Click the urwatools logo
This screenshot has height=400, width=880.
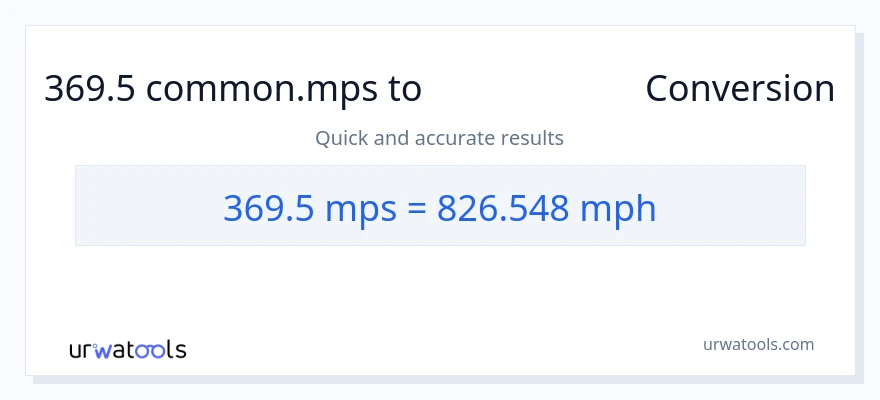click(x=127, y=350)
